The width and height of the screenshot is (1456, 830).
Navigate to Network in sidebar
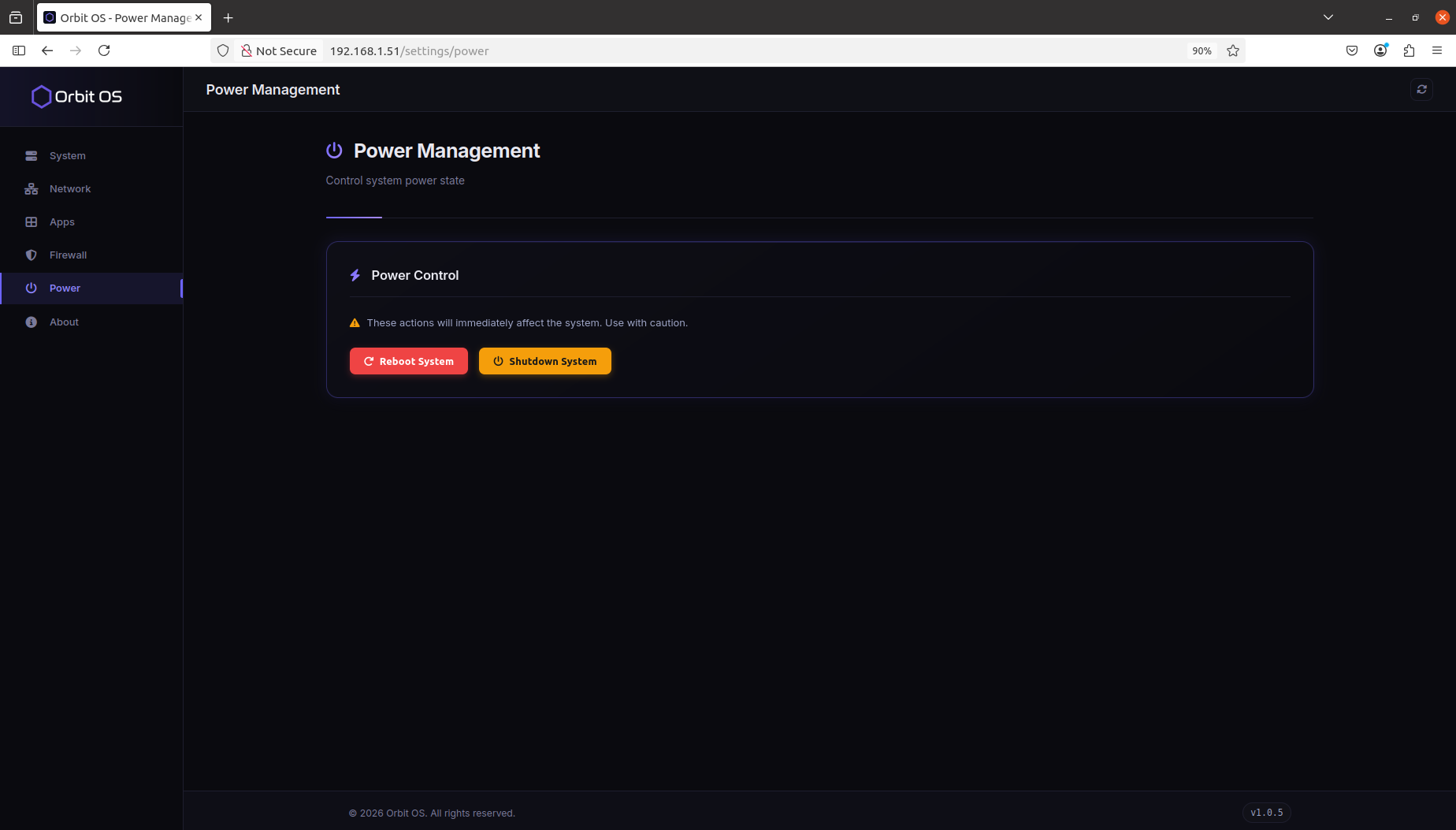(x=69, y=189)
